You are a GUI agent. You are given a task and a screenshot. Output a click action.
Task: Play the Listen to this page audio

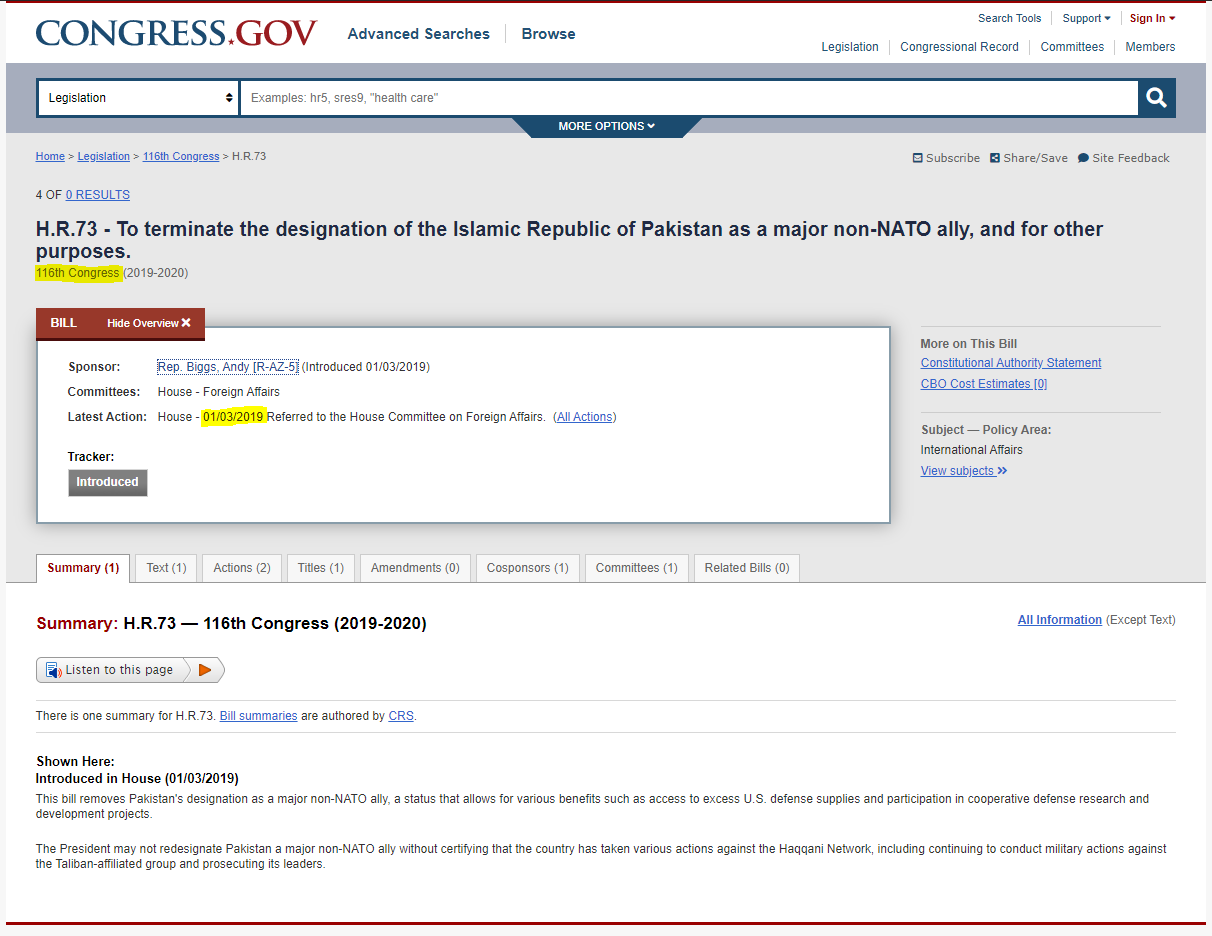(205, 670)
